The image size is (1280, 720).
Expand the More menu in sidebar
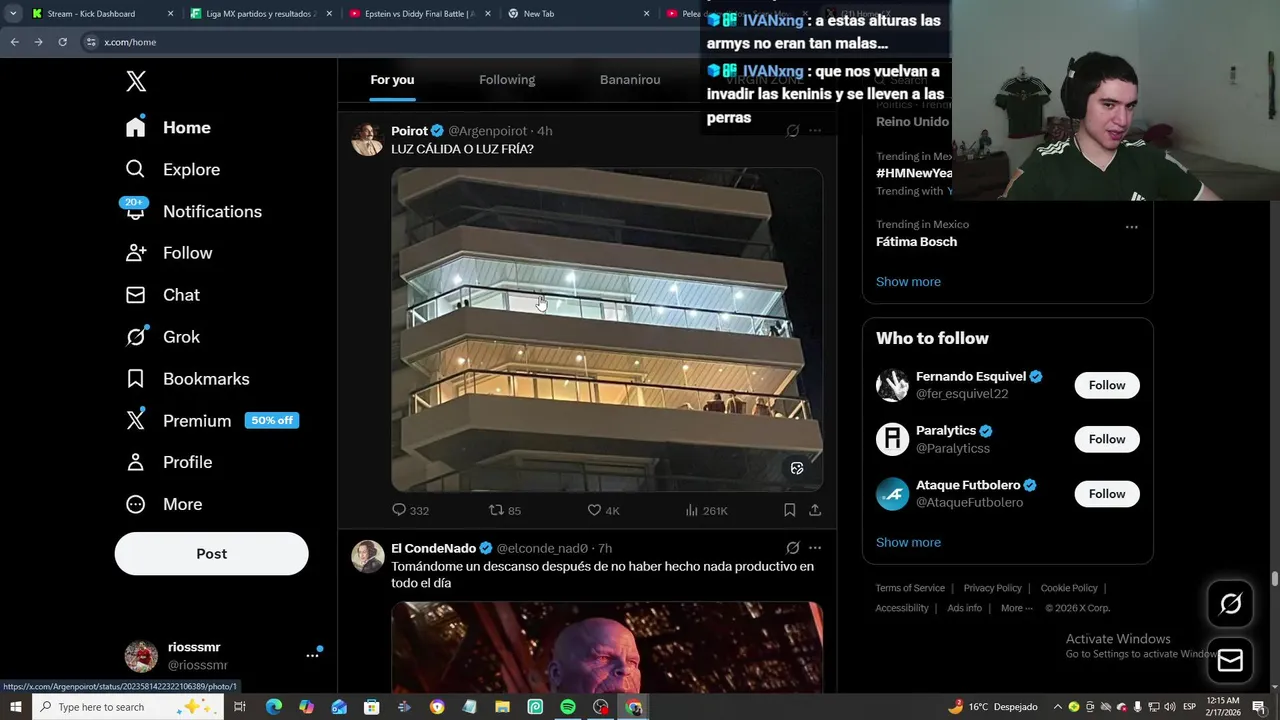point(164,504)
